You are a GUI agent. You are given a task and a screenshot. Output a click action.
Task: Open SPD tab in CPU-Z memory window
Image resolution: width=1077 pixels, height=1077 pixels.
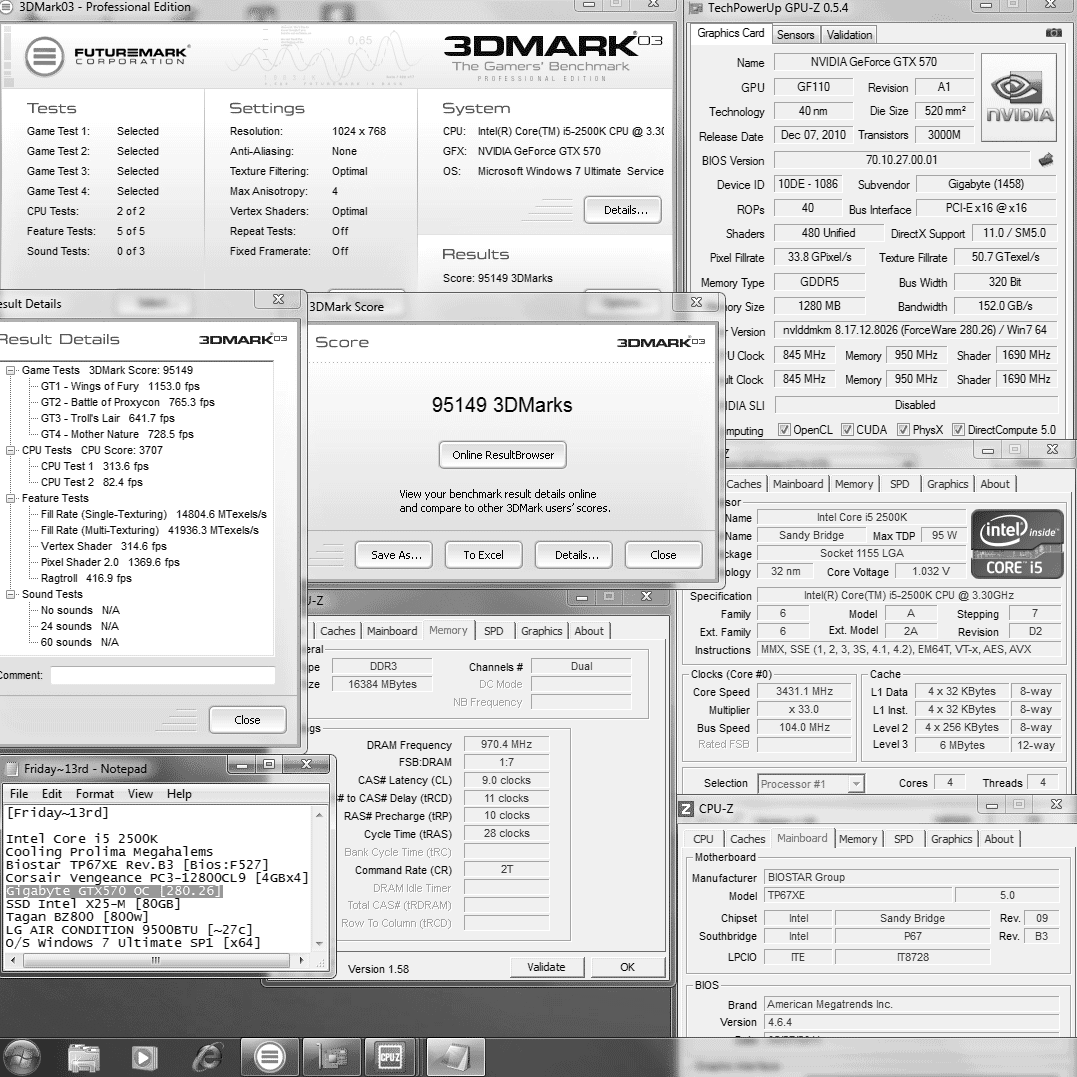point(493,631)
